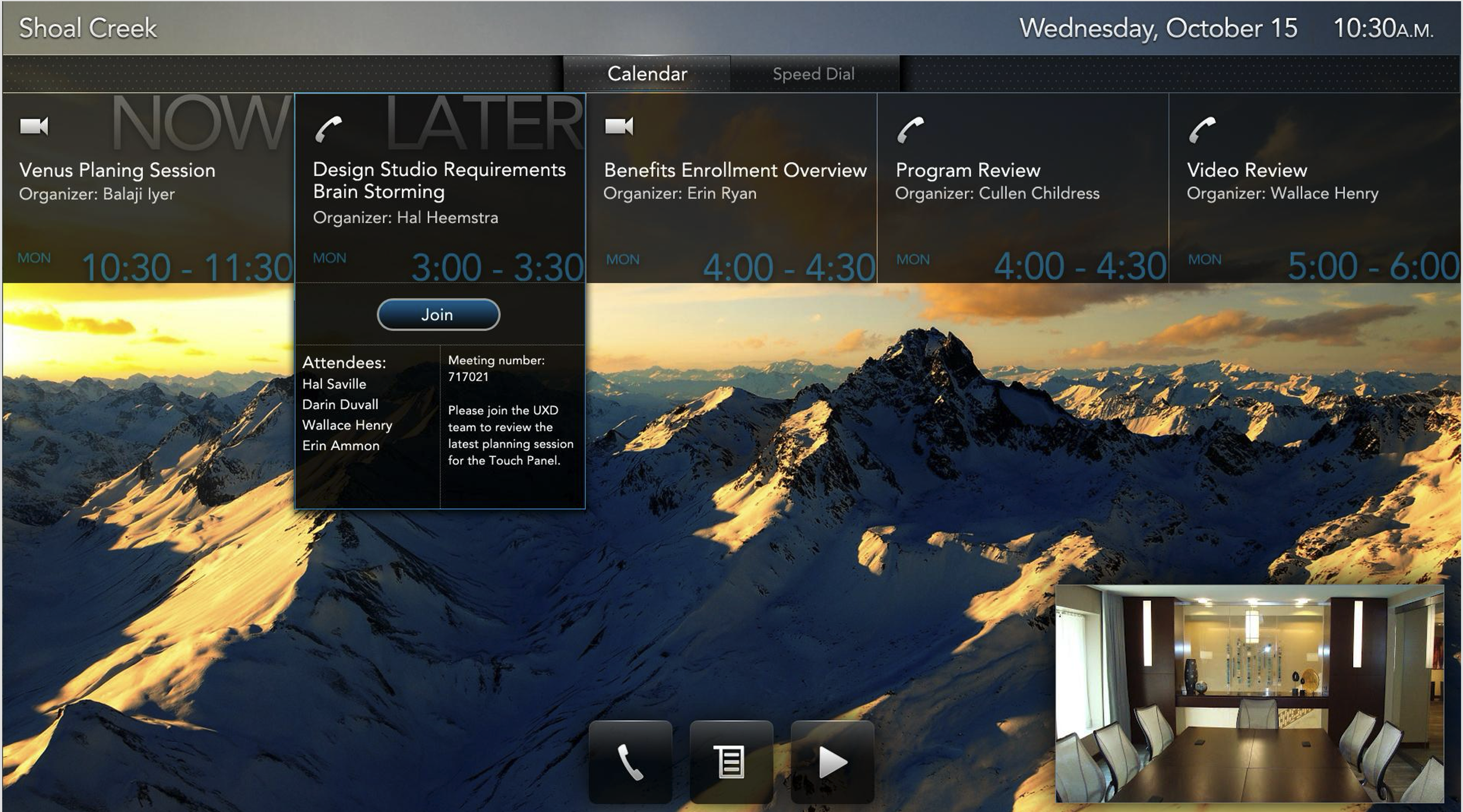The width and height of the screenshot is (1463, 812).
Task: Open the Venus Planing Session meeting
Action: tap(117, 170)
